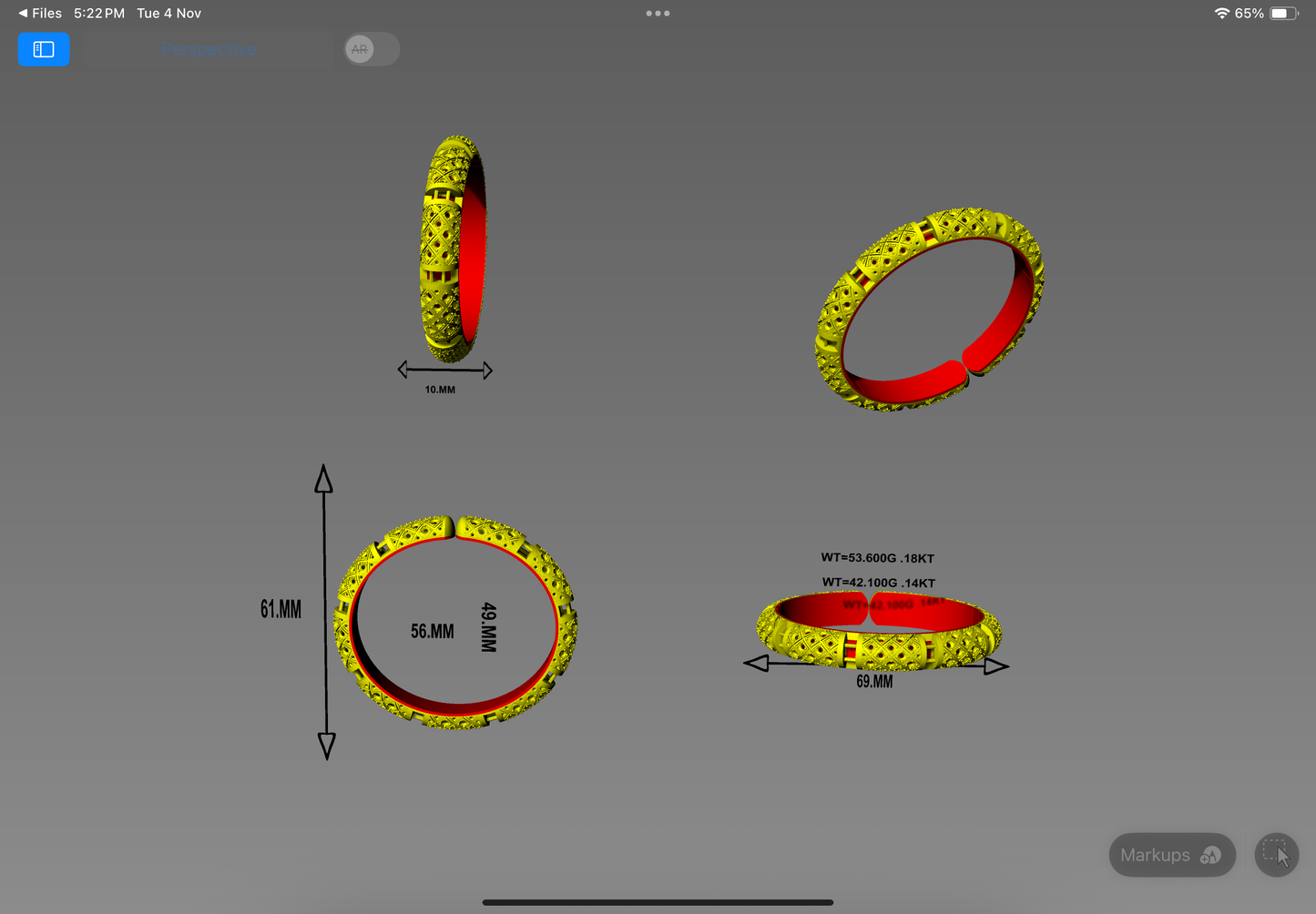Open the three-dot multitasking menu
The image size is (1316, 914).
click(658, 14)
